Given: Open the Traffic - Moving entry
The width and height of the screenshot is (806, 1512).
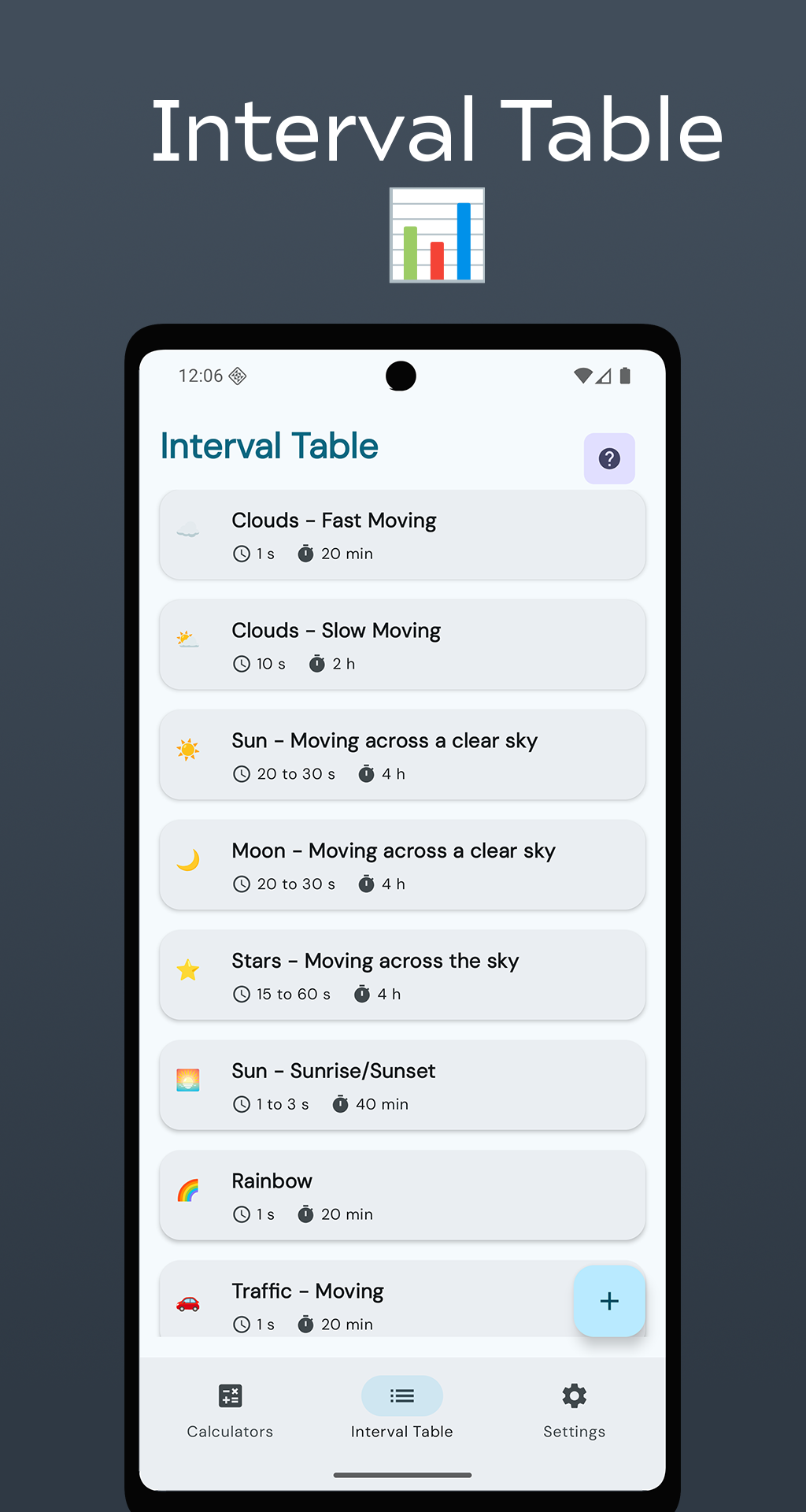Looking at the screenshot, I should pos(402,1299).
